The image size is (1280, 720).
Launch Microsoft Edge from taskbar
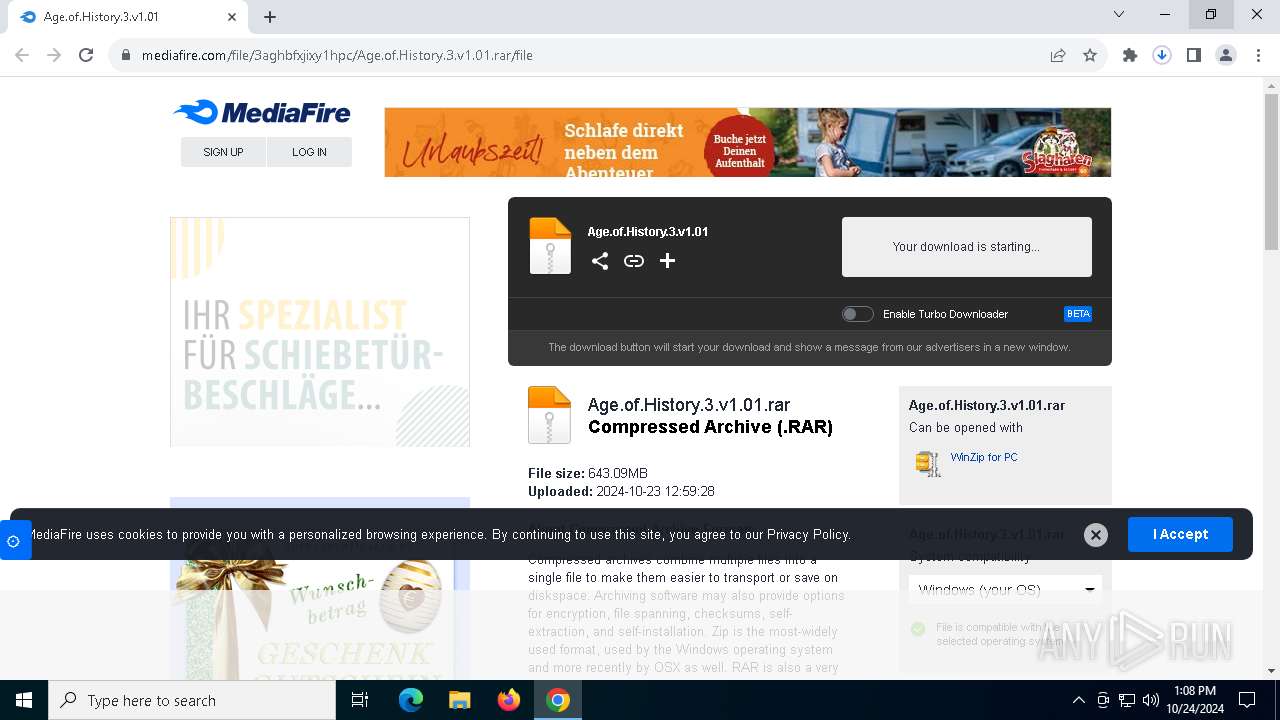(411, 700)
